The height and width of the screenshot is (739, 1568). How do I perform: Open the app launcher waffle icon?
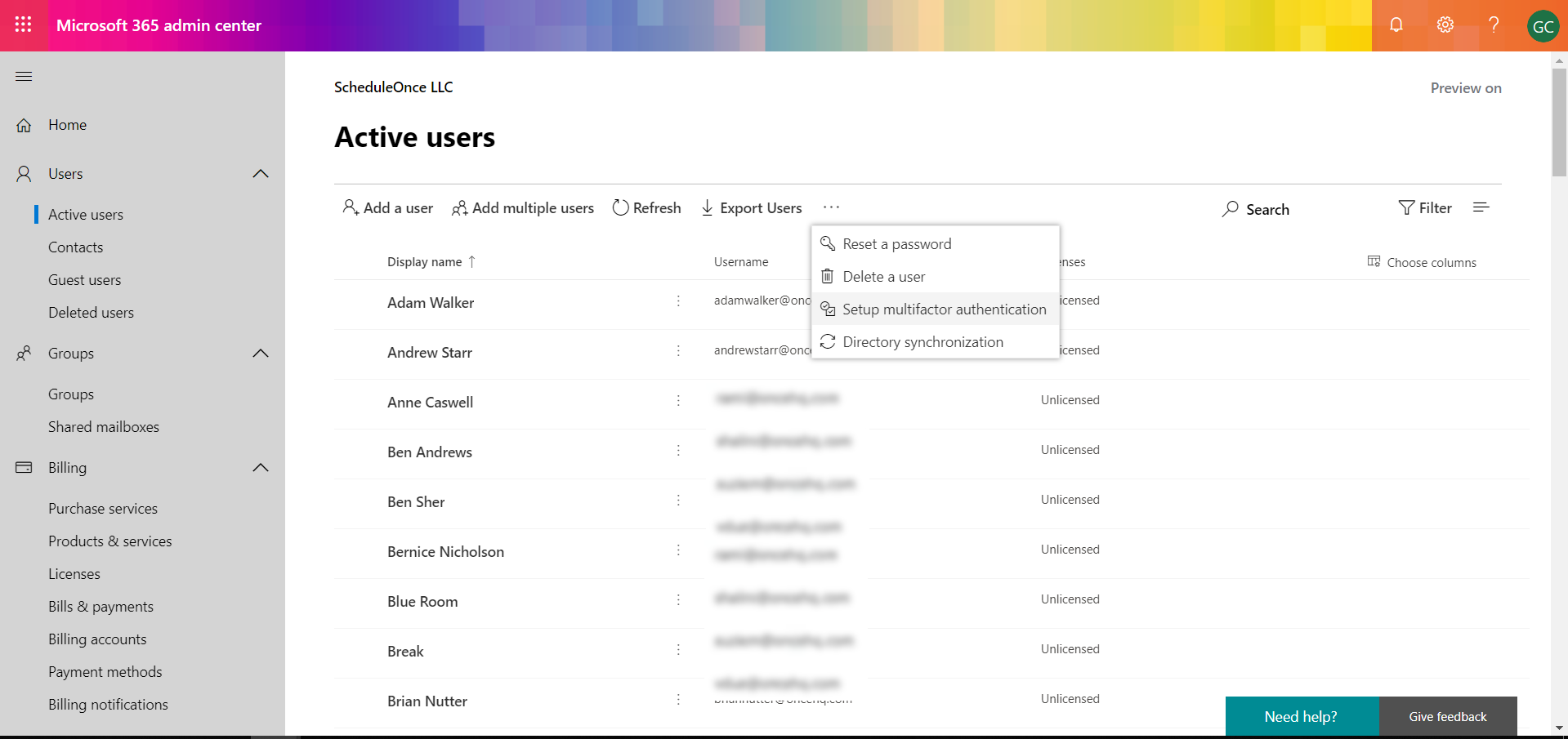pos(24,25)
